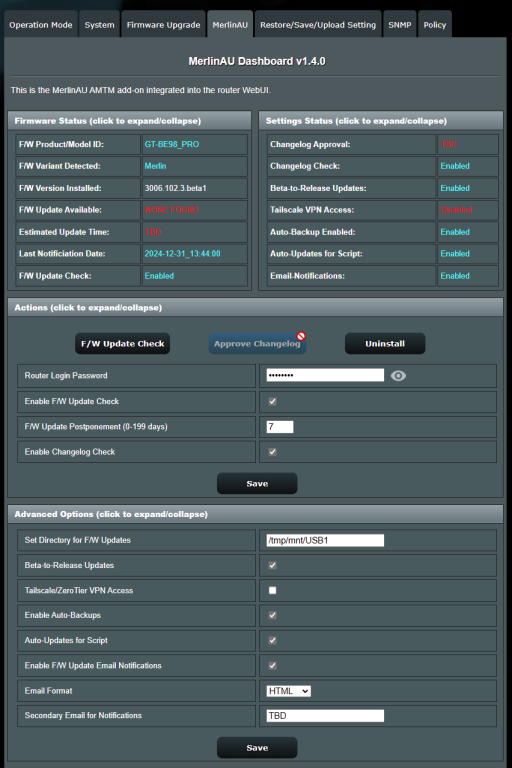This screenshot has width=512, height=768.
Task: Save the Advanced Options settings
Action: click(257, 748)
